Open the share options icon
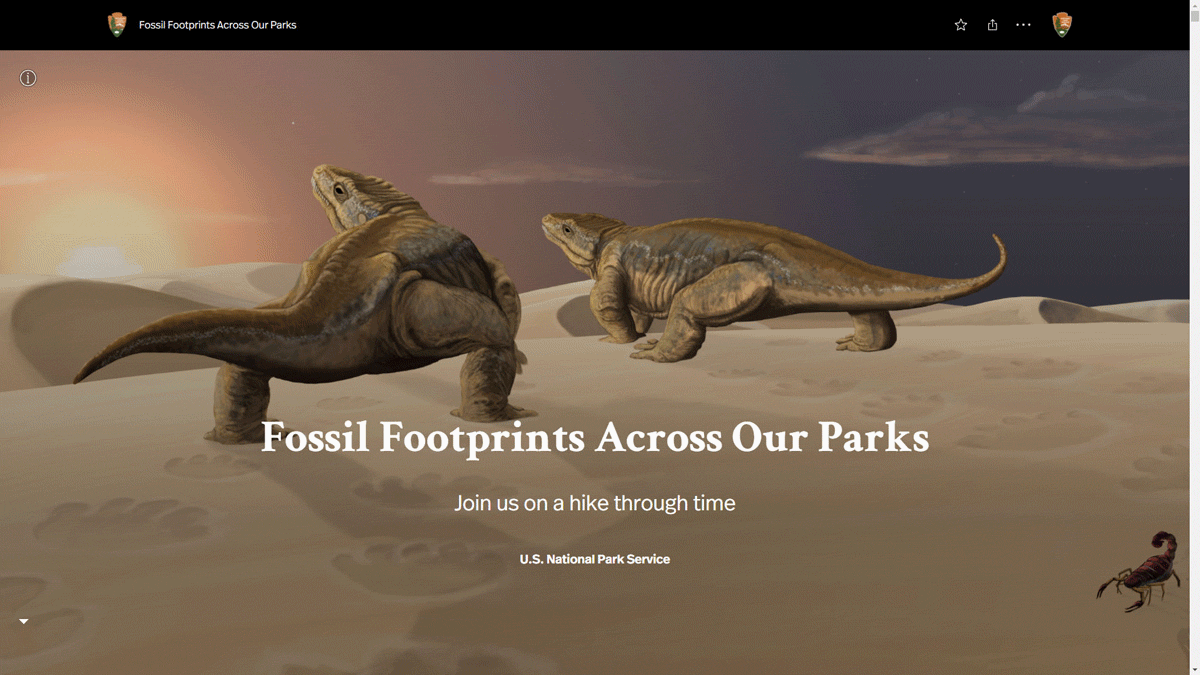The width and height of the screenshot is (1200, 675). (x=992, y=25)
